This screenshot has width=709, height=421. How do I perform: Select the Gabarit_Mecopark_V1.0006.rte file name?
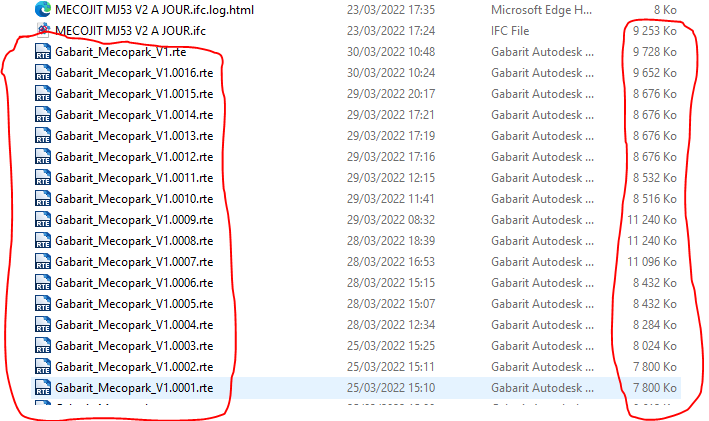click(134, 282)
